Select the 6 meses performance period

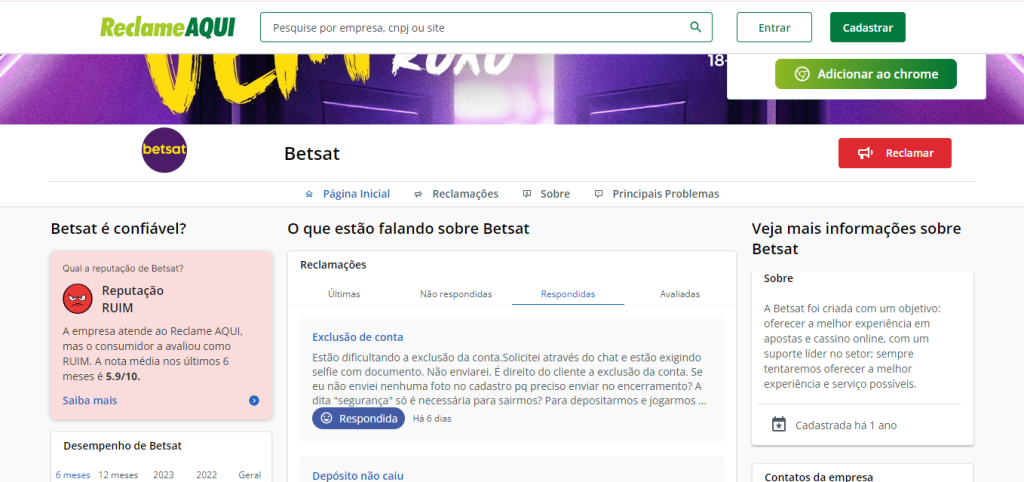(x=72, y=475)
